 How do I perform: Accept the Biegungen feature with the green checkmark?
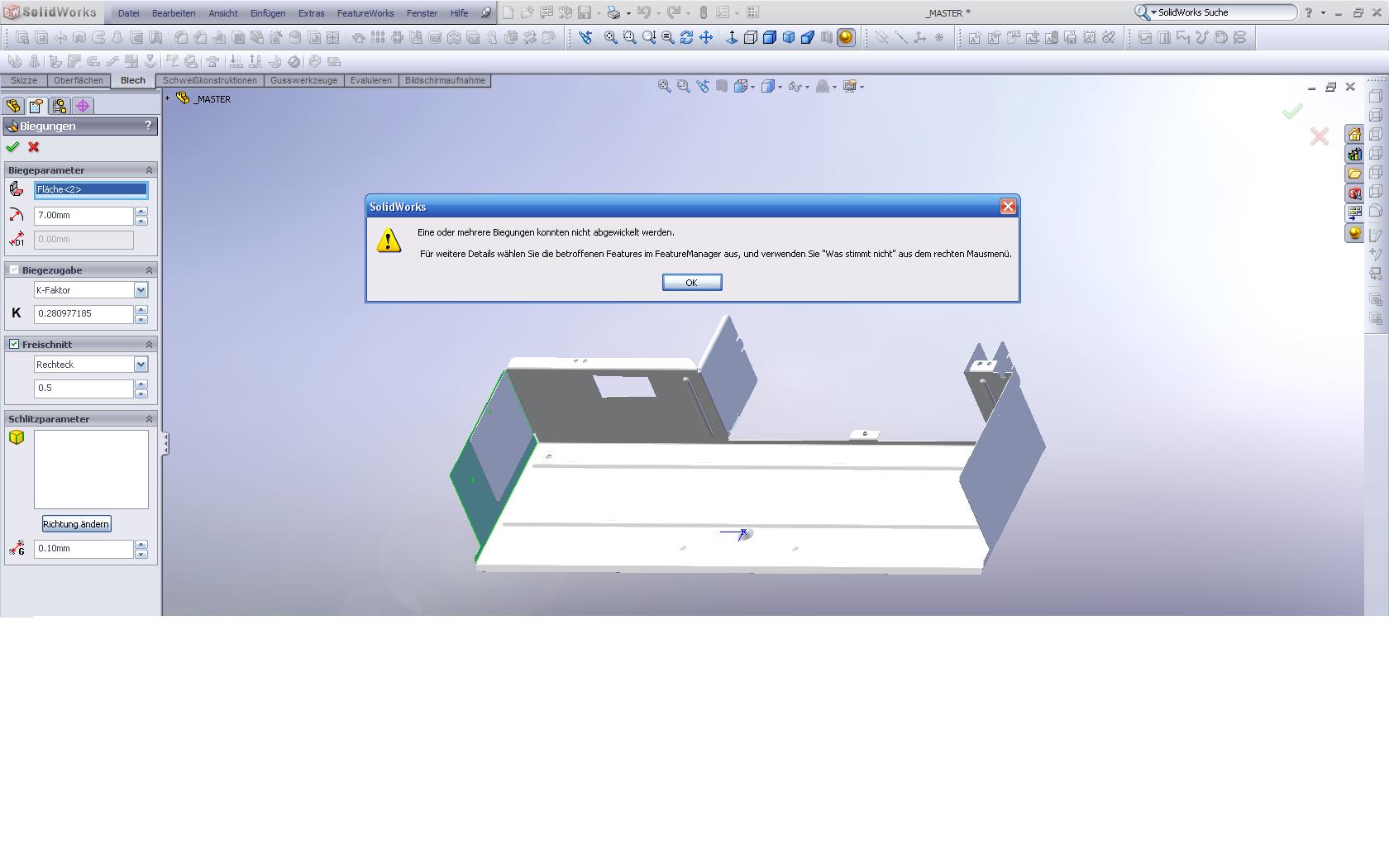12,147
